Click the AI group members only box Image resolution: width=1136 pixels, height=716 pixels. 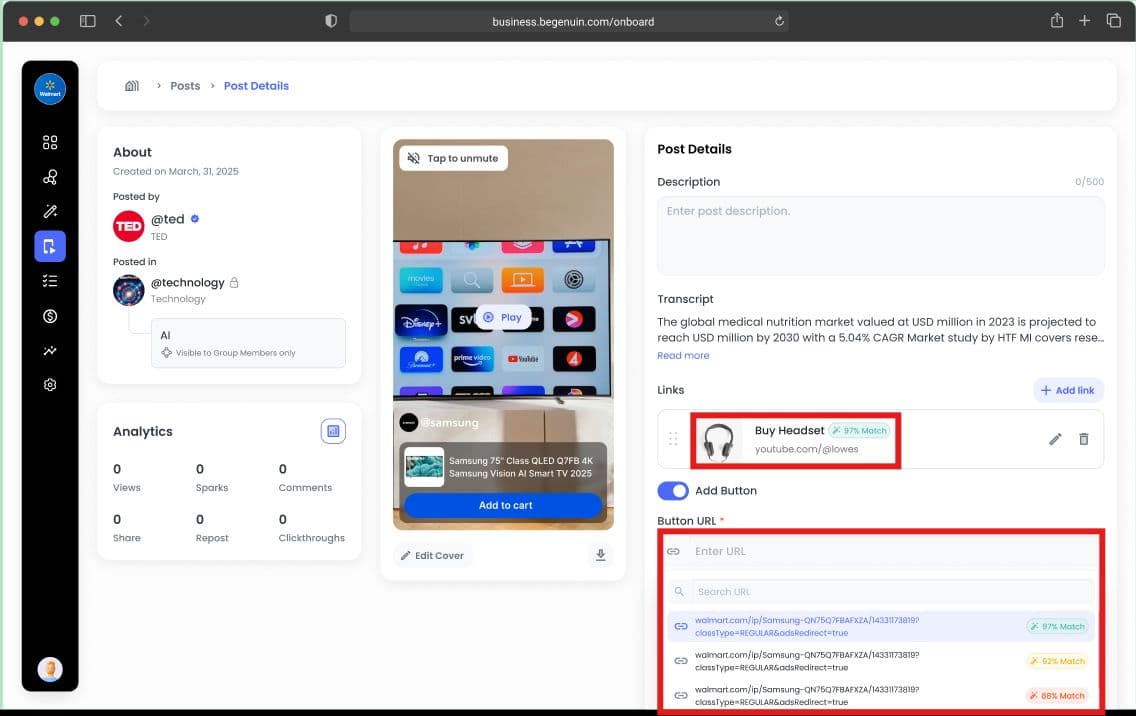(x=248, y=343)
